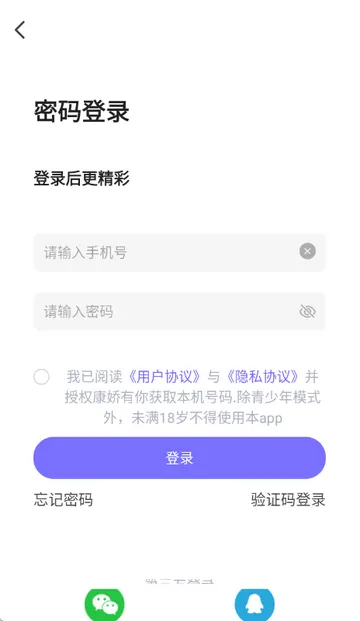Open the 《隐私协议》 privacy agreement link
360x621 pixels.
point(263,377)
